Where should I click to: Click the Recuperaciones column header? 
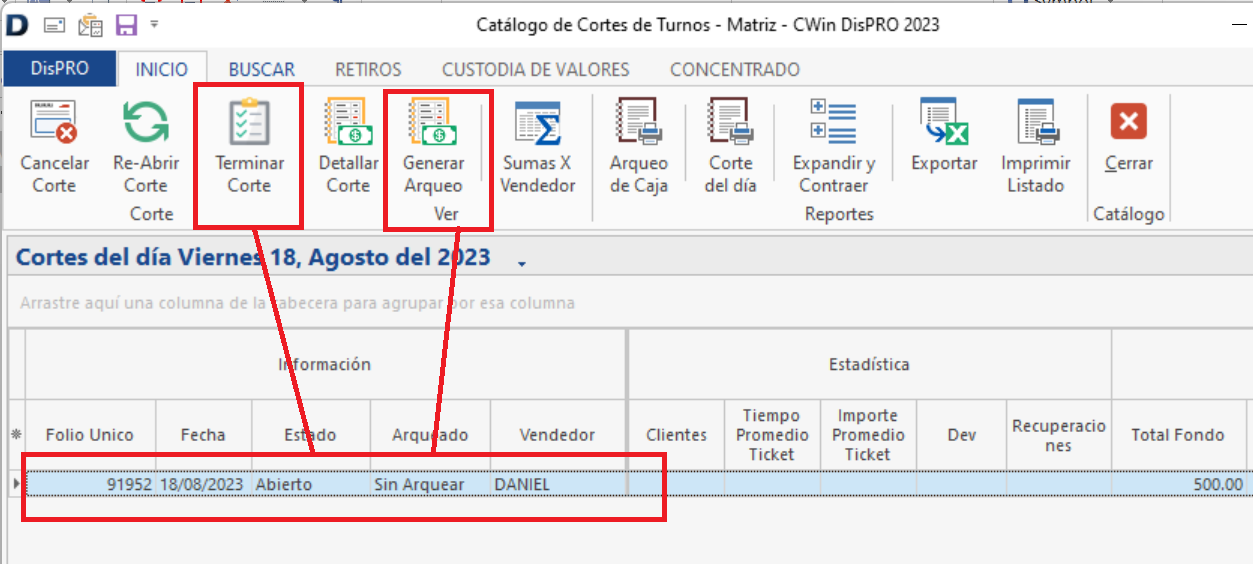click(x=1059, y=435)
